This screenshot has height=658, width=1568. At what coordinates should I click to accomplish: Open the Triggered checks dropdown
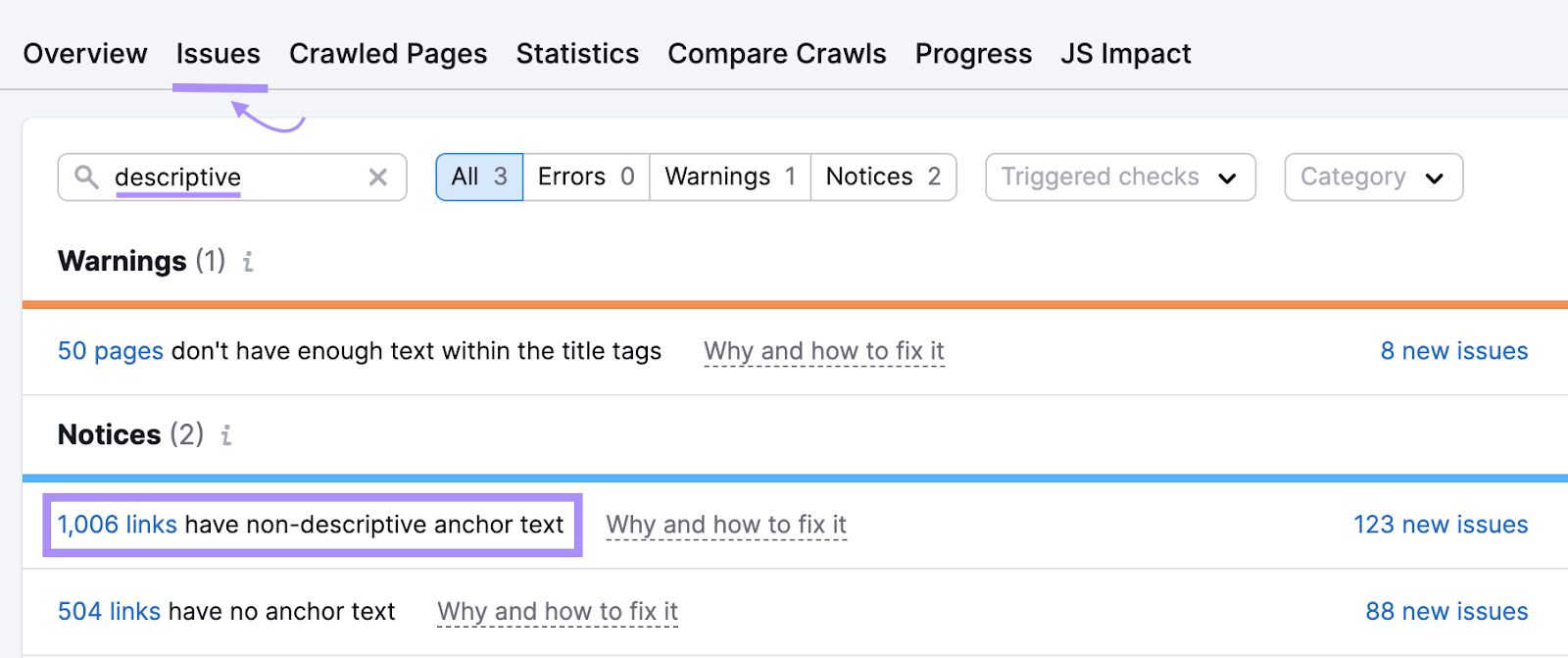tap(1119, 177)
